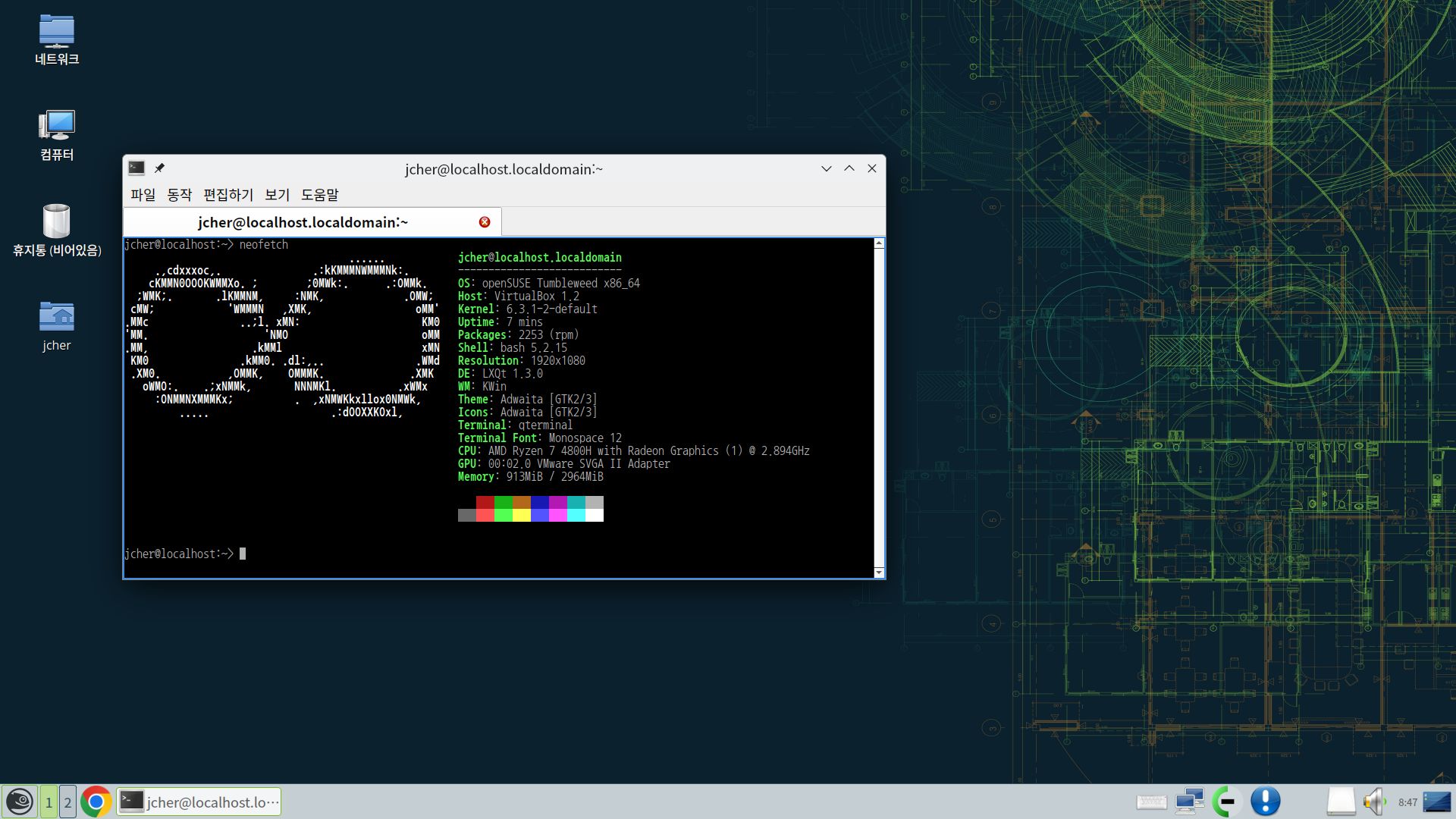
Task: Maximize the terminal with the up chevron
Action: (x=849, y=168)
